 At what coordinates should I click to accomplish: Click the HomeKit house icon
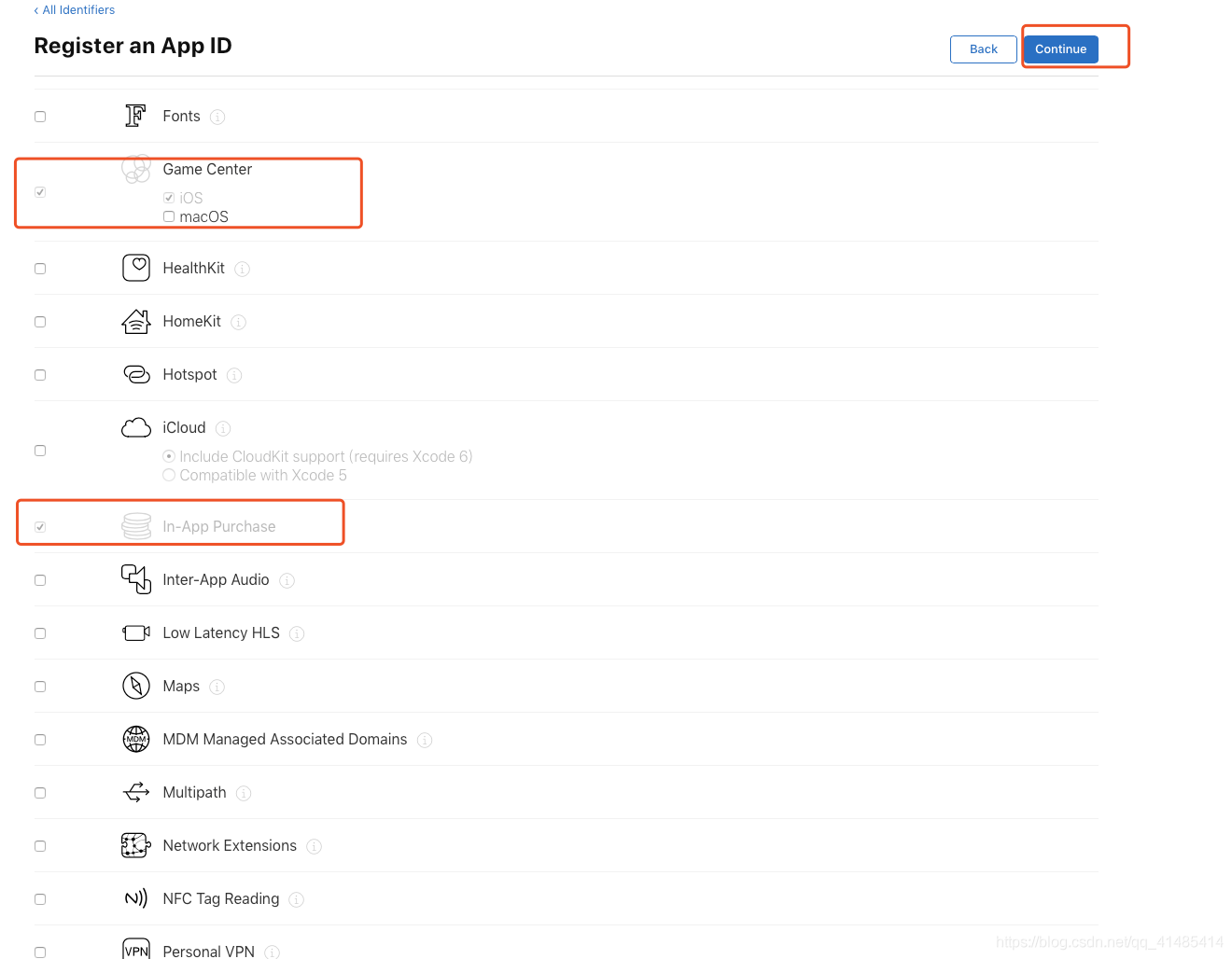[x=136, y=321]
